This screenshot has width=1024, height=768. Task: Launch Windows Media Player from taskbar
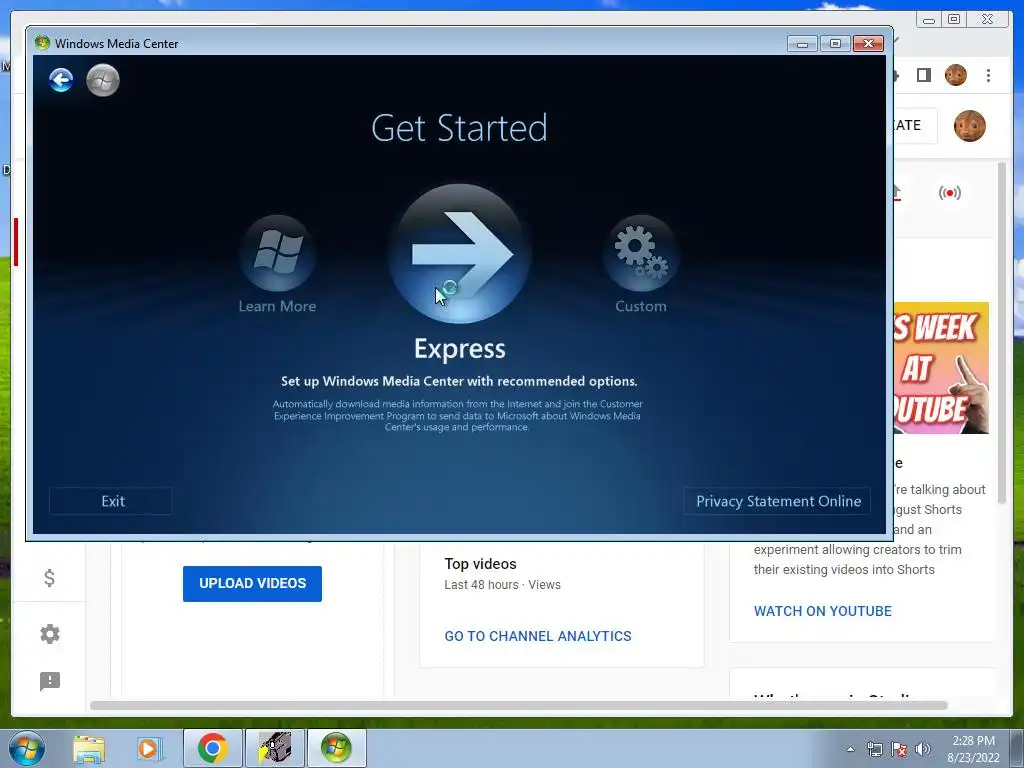[149, 748]
